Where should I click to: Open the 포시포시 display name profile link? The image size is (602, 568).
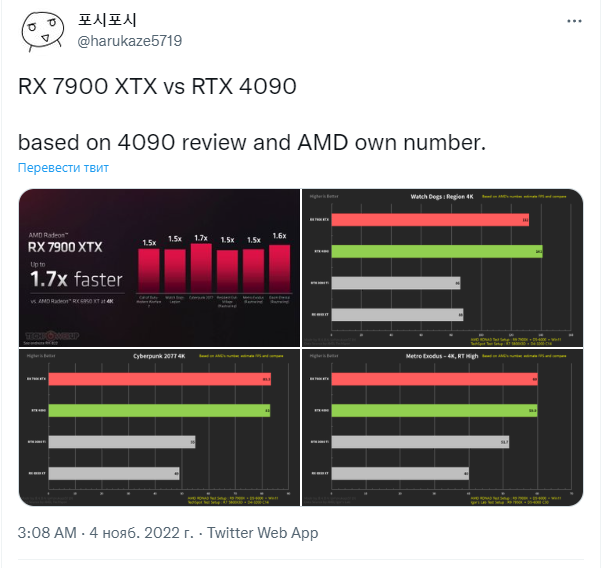[x=110, y=21]
